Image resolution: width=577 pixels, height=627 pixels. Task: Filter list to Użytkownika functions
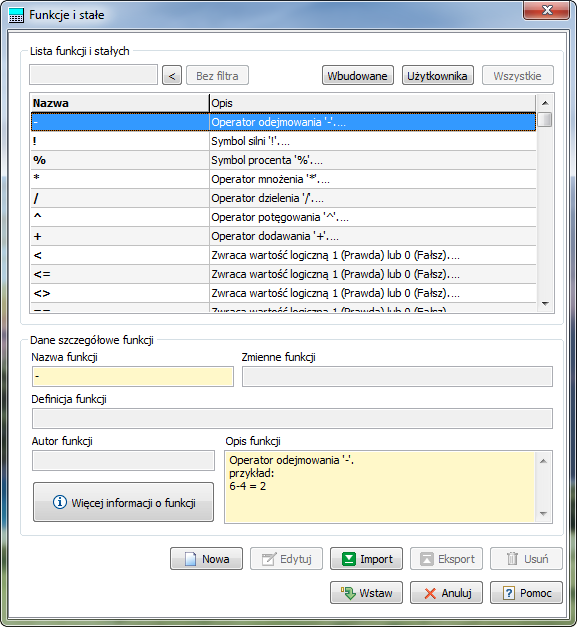click(x=437, y=75)
